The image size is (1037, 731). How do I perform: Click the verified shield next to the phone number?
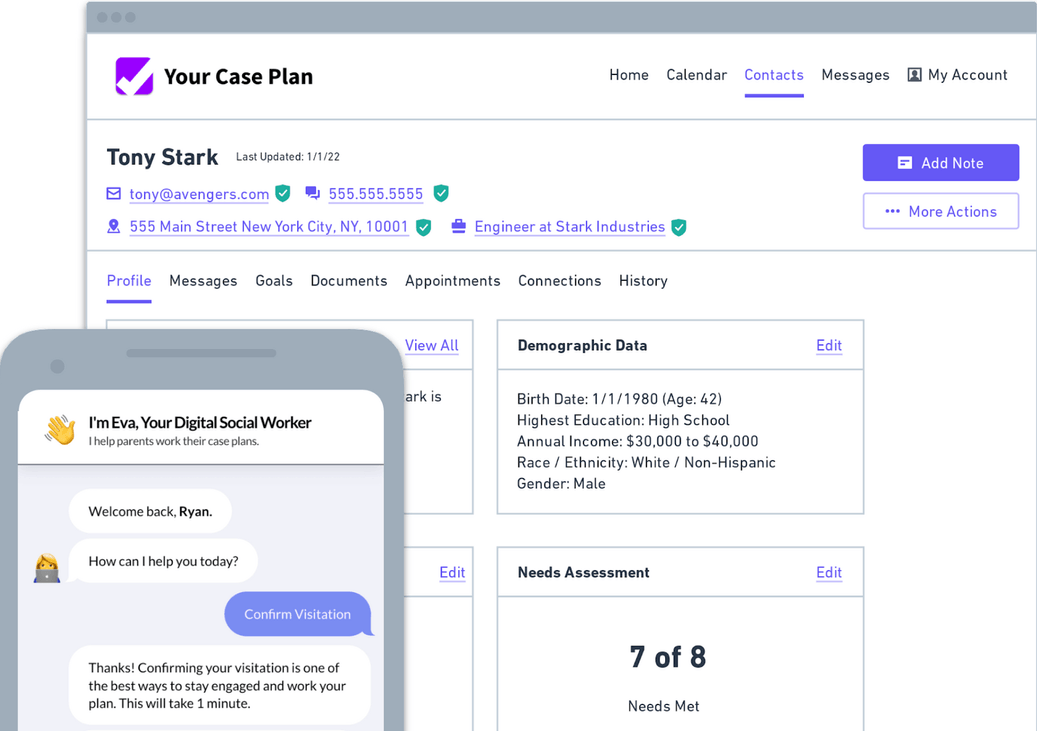[441, 193]
